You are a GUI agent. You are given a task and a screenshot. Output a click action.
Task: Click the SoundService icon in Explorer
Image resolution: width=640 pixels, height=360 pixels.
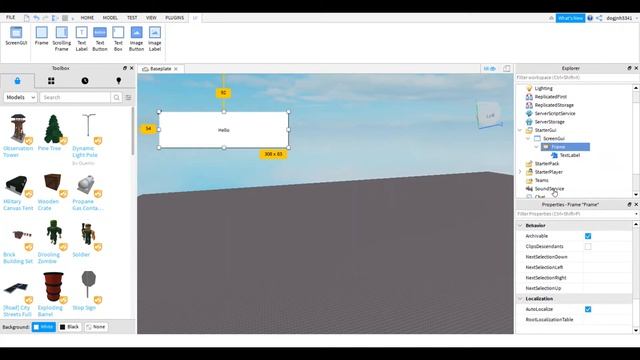tap(529, 189)
